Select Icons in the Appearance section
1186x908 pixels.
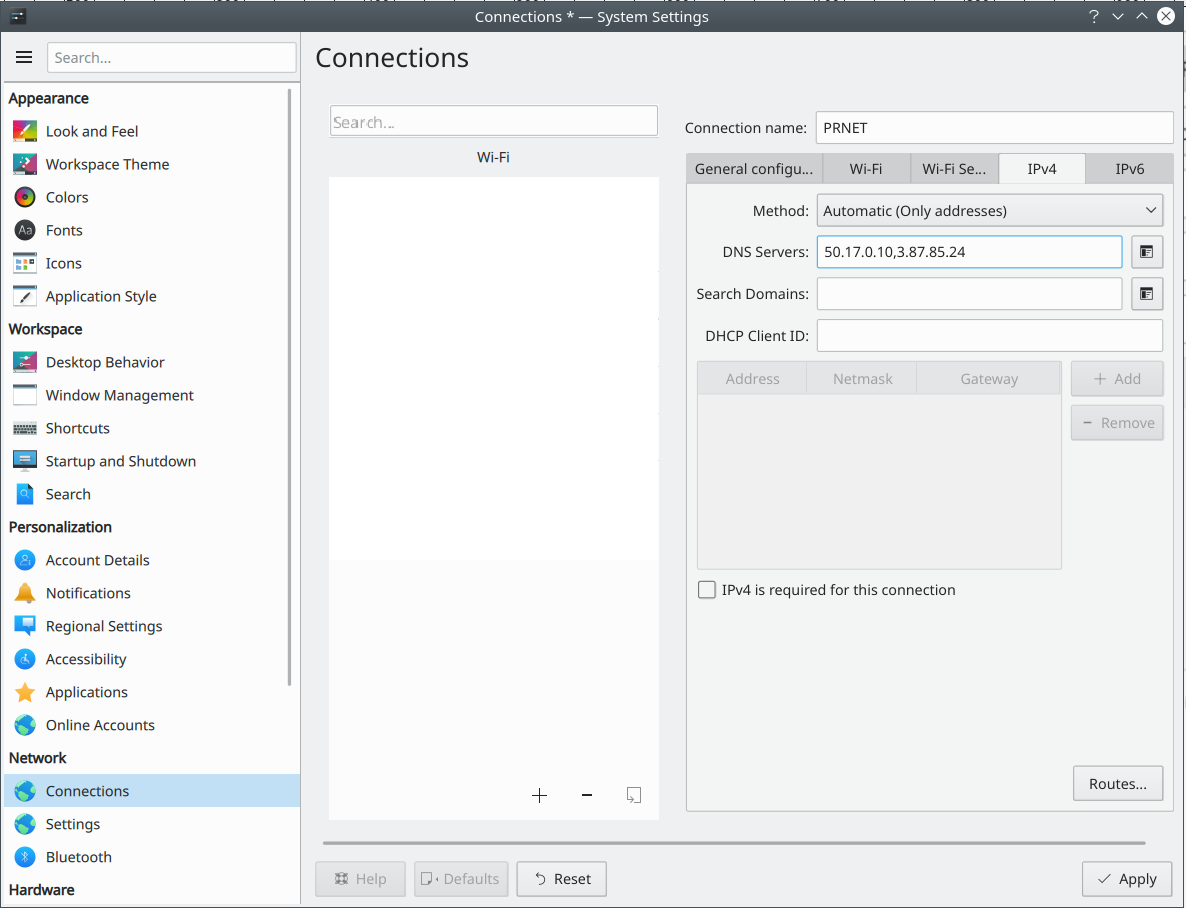tap(65, 263)
